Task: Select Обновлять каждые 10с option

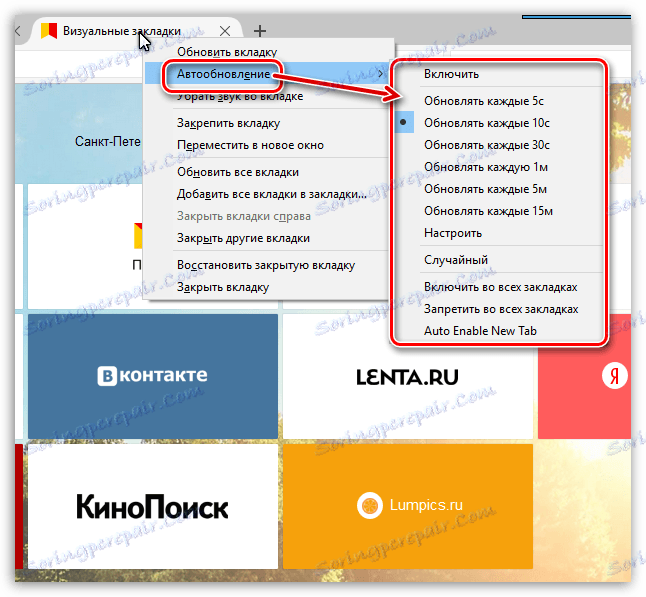Action: click(499, 123)
